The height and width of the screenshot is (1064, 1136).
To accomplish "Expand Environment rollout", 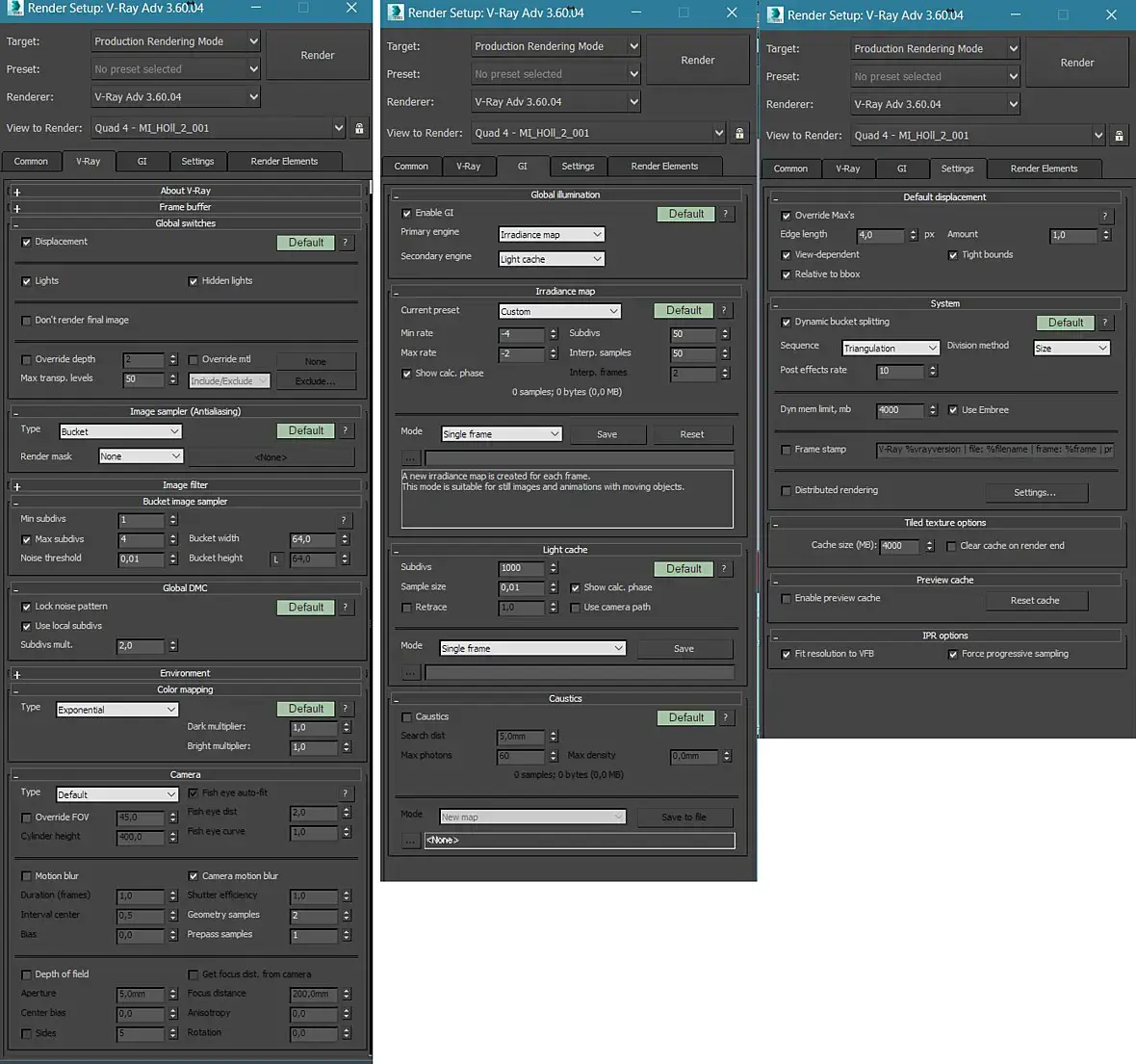I will (16, 675).
